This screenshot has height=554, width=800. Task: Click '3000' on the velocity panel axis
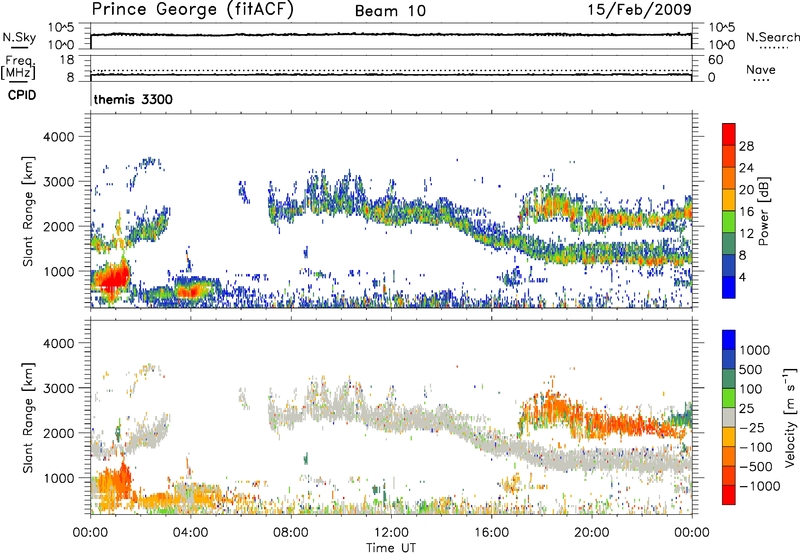pyautogui.click(x=59, y=388)
